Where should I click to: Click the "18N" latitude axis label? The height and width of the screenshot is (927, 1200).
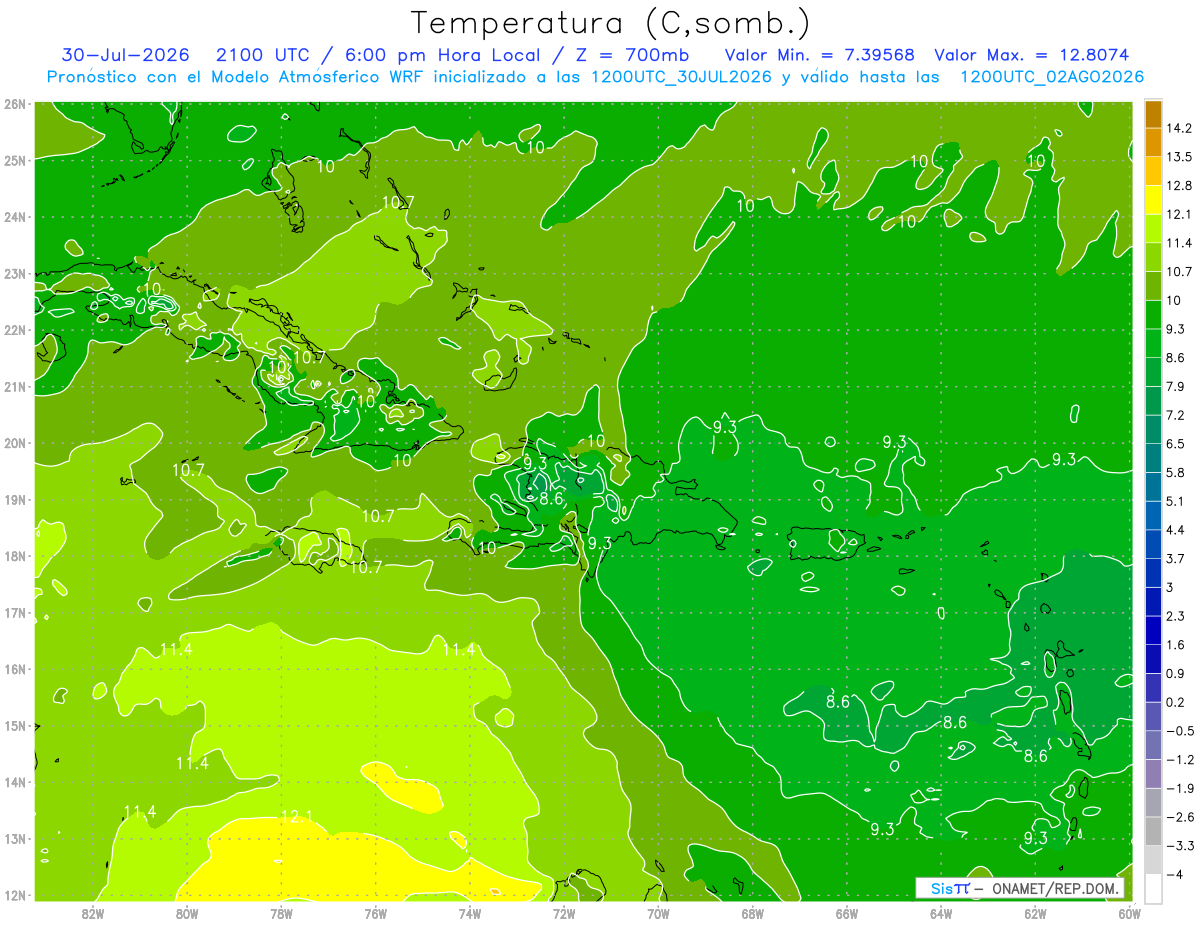point(14,556)
